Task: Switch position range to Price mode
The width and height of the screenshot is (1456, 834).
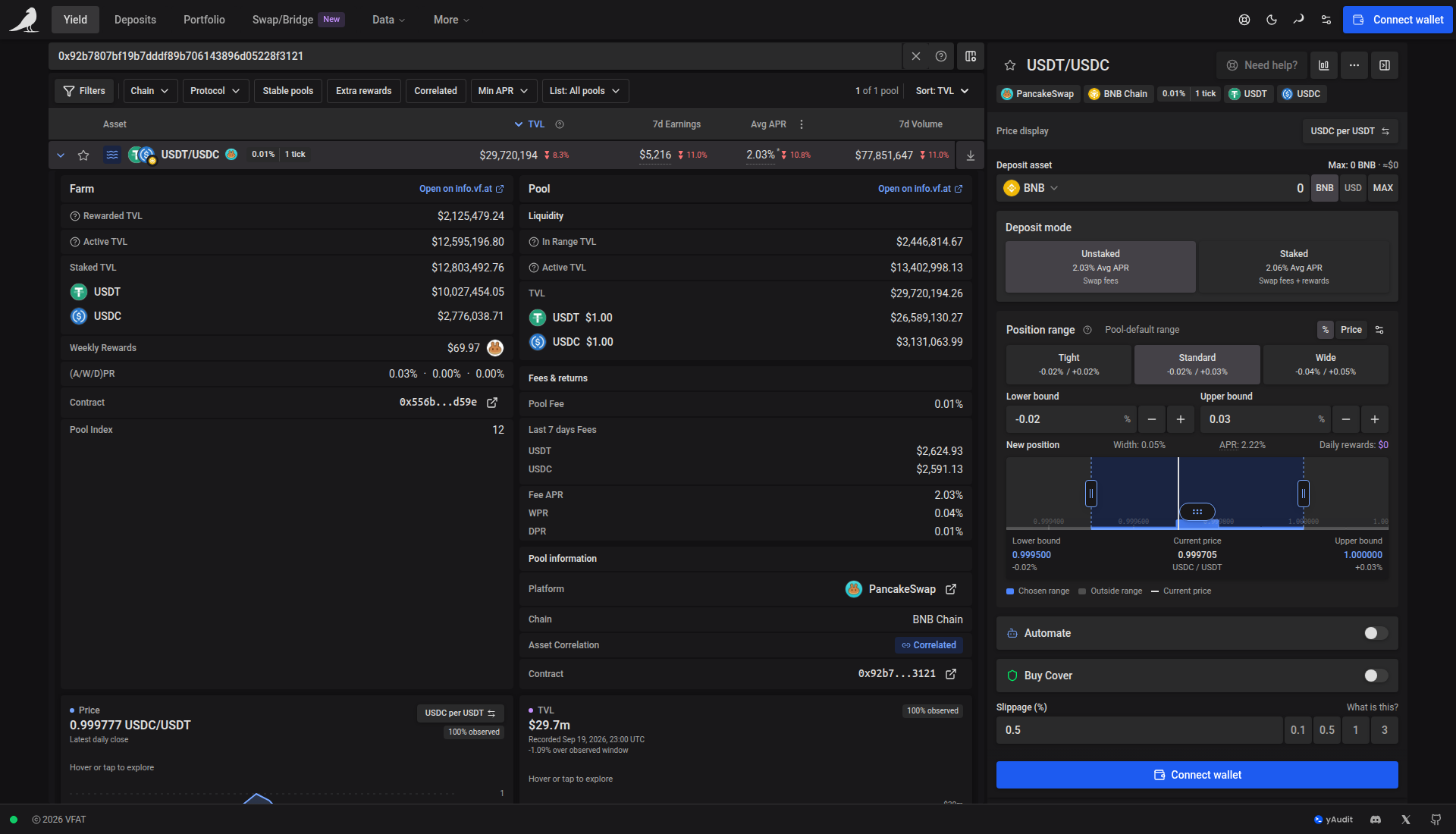Action: point(1351,330)
